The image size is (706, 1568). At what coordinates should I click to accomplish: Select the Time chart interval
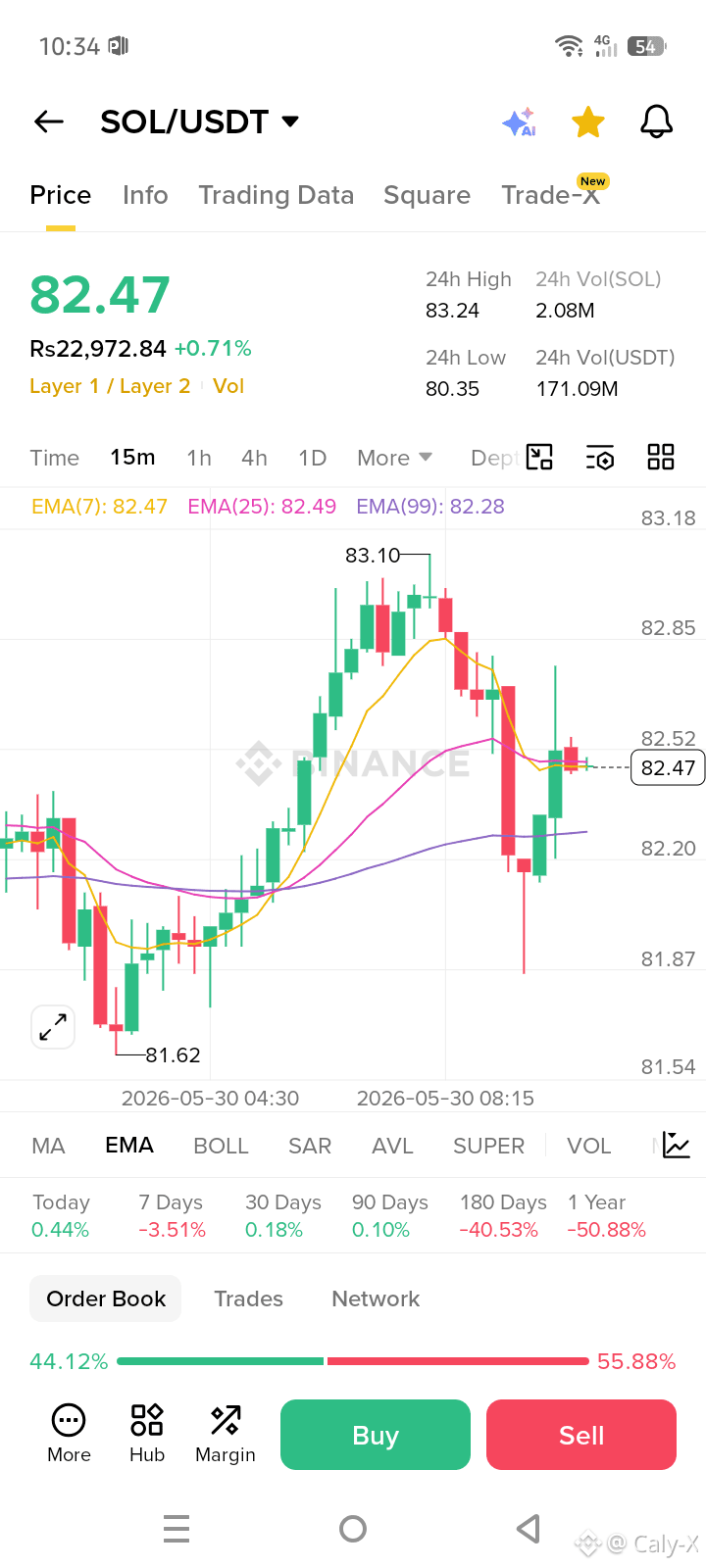[55, 458]
